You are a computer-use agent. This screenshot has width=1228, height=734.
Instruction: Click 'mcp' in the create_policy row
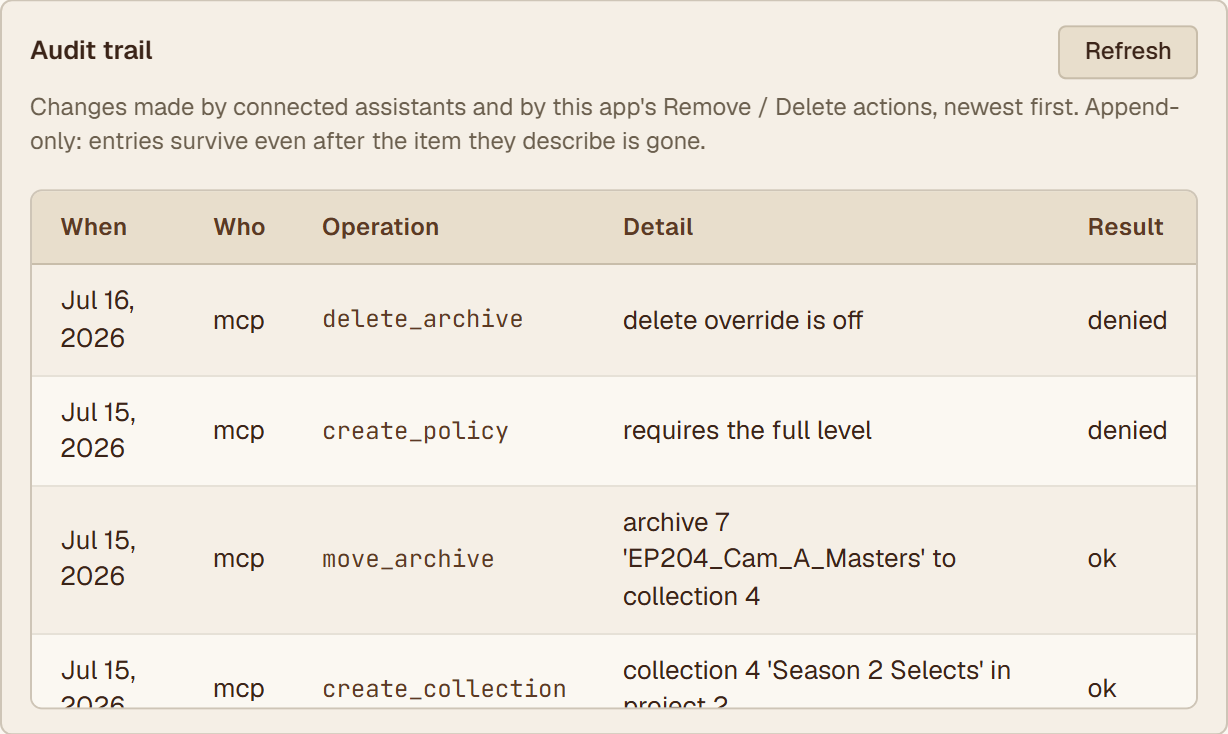239,431
